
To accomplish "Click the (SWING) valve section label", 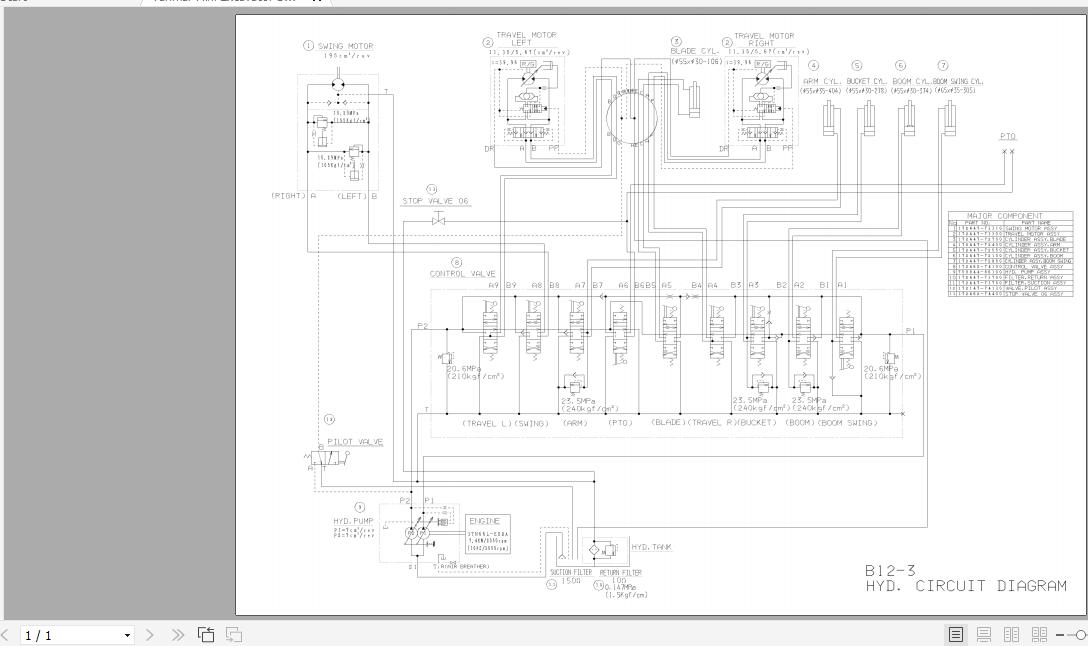I will (x=532, y=423).
